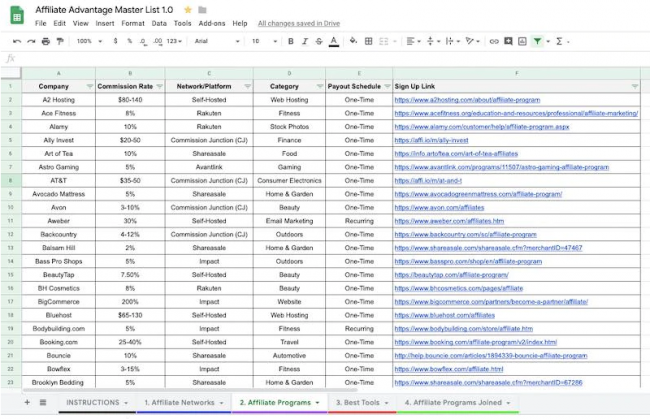
Task: Open the Add-ons menu
Action: pos(212,23)
